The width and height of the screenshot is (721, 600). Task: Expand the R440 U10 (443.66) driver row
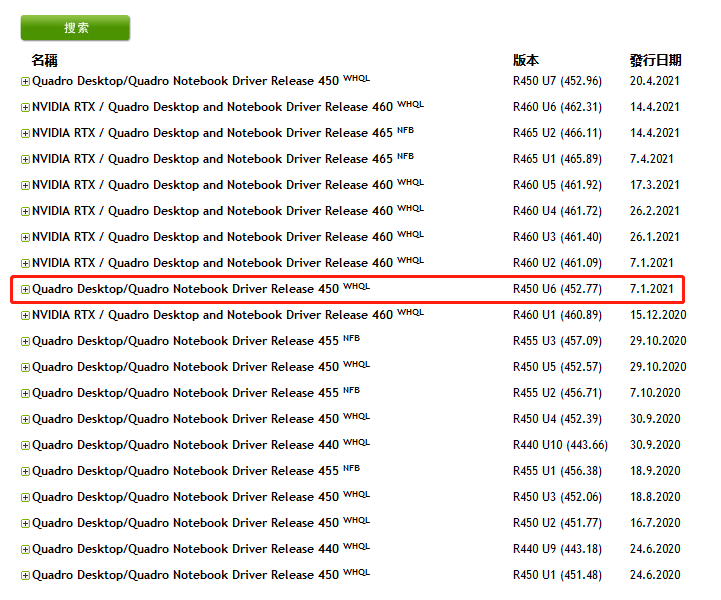[25, 446]
